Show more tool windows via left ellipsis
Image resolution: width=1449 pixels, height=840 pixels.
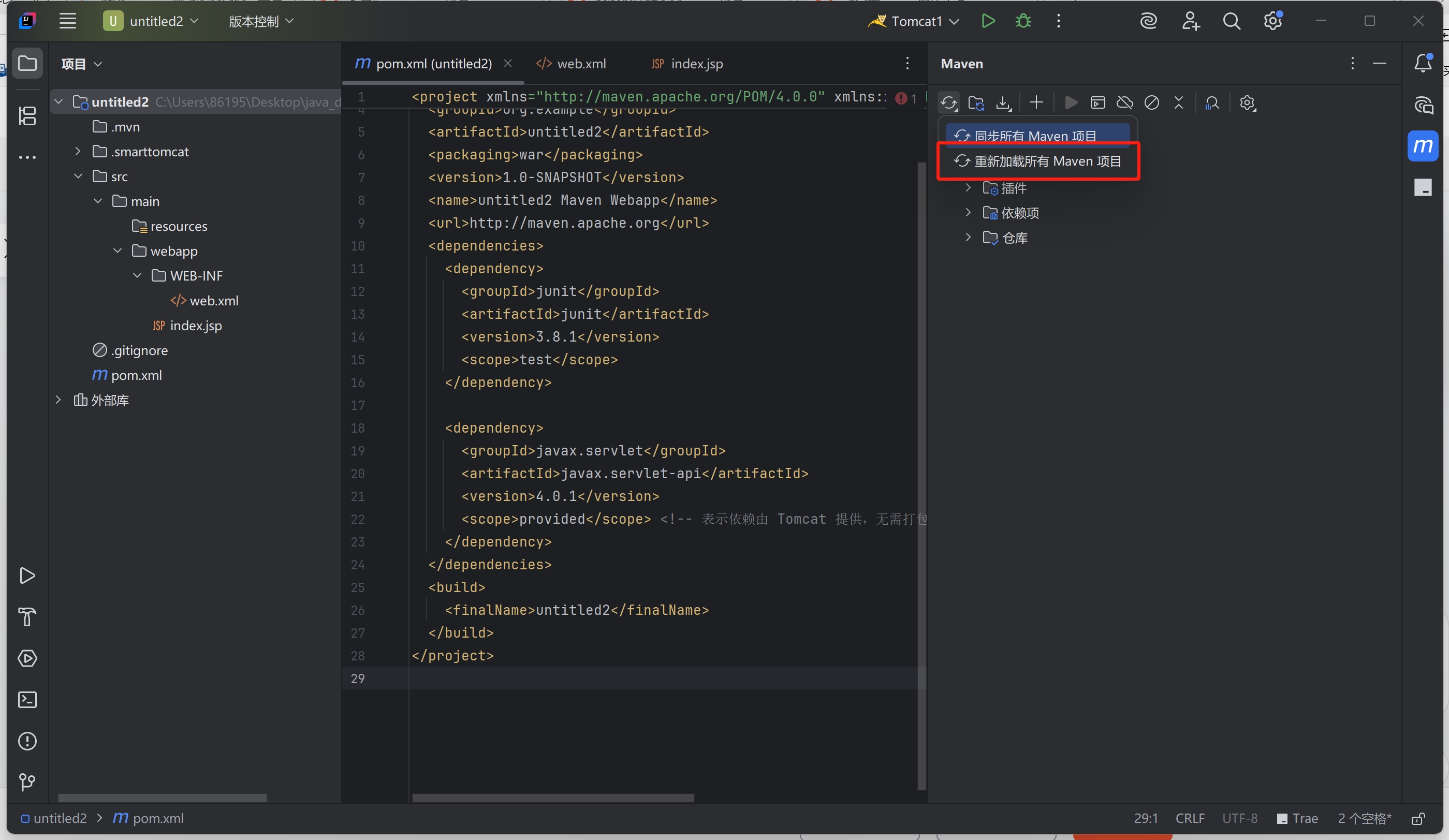[27, 157]
